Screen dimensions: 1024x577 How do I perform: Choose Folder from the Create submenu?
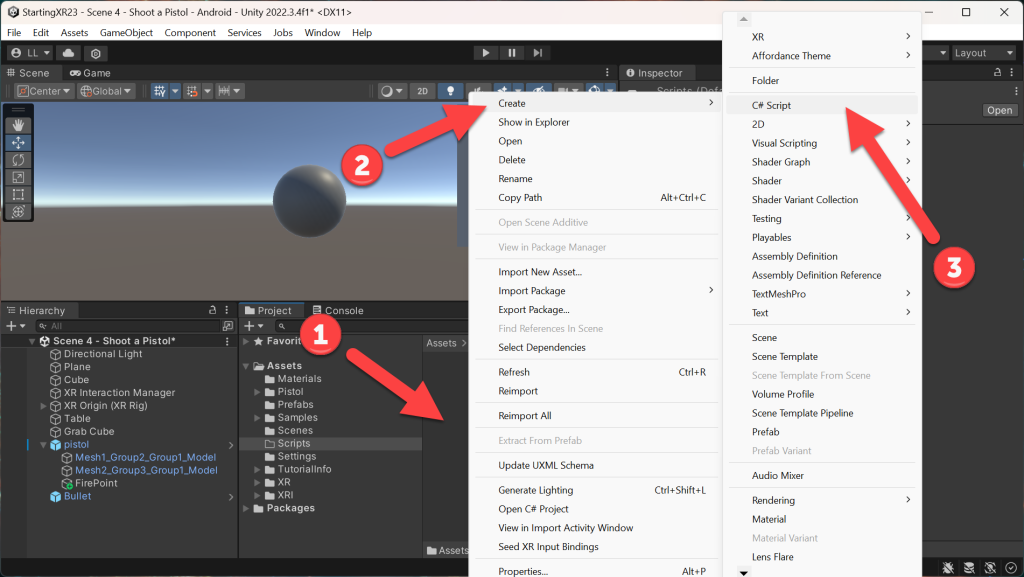[822, 80]
